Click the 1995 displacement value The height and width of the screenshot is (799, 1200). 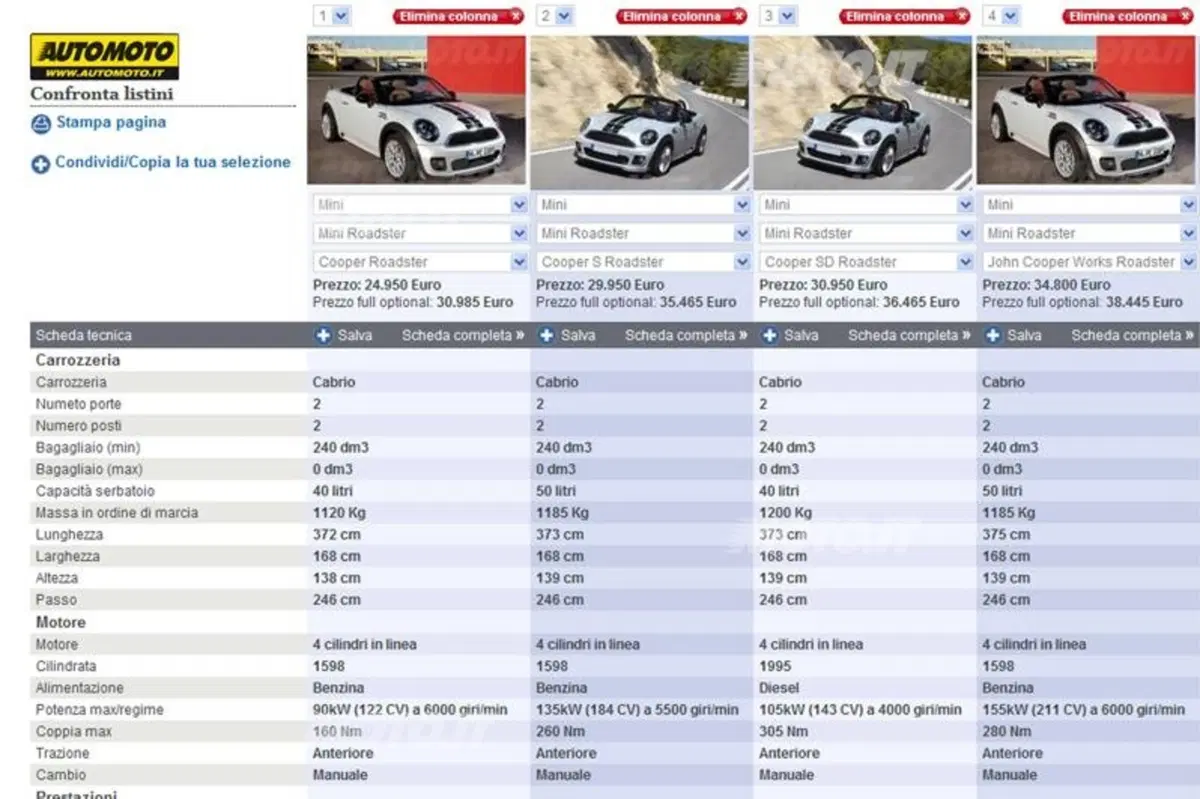(x=775, y=666)
